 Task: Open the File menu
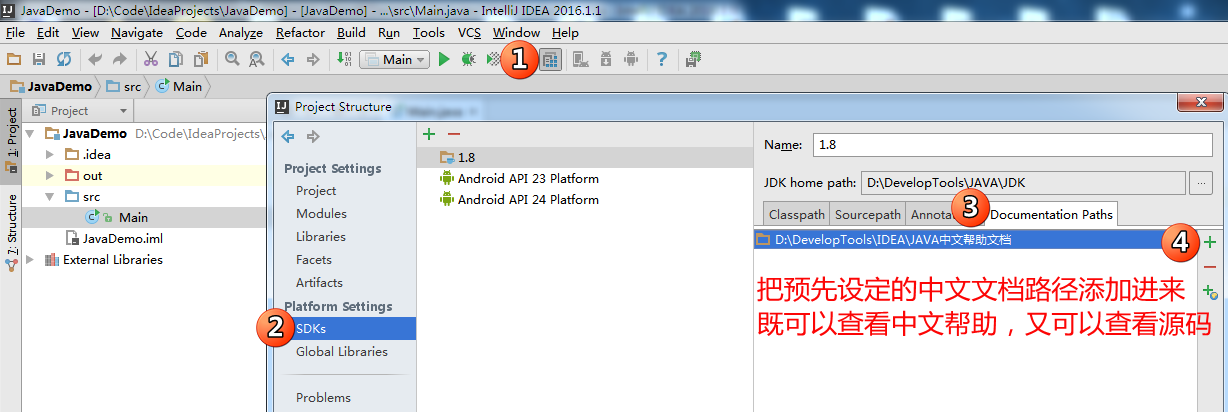(x=15, y=32)
